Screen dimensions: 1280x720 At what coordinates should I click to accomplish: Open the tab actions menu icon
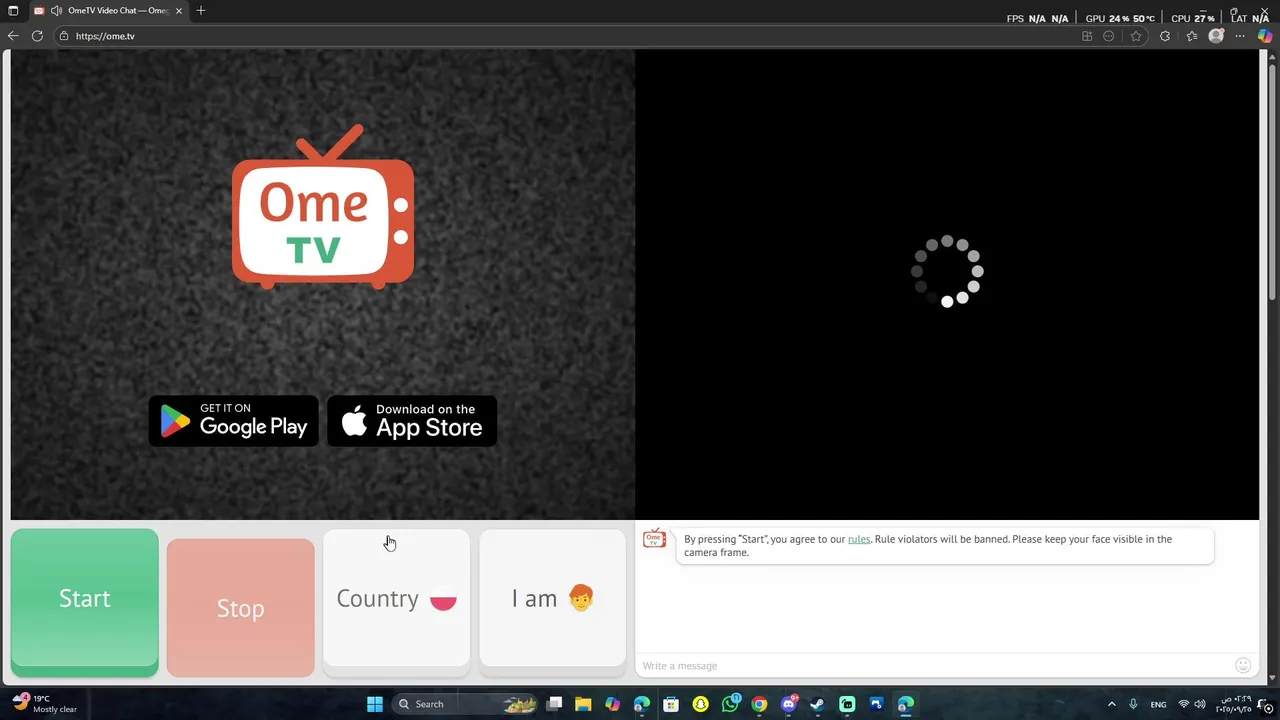click(13, 11)
